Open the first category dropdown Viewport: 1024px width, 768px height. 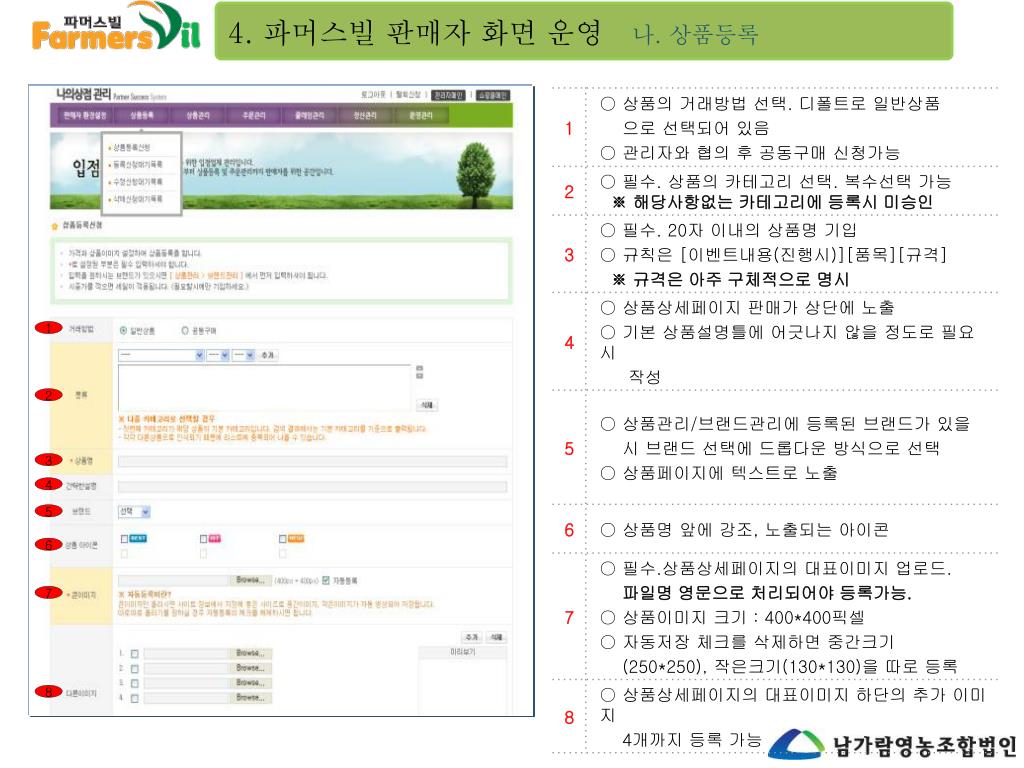coord(161,355)
